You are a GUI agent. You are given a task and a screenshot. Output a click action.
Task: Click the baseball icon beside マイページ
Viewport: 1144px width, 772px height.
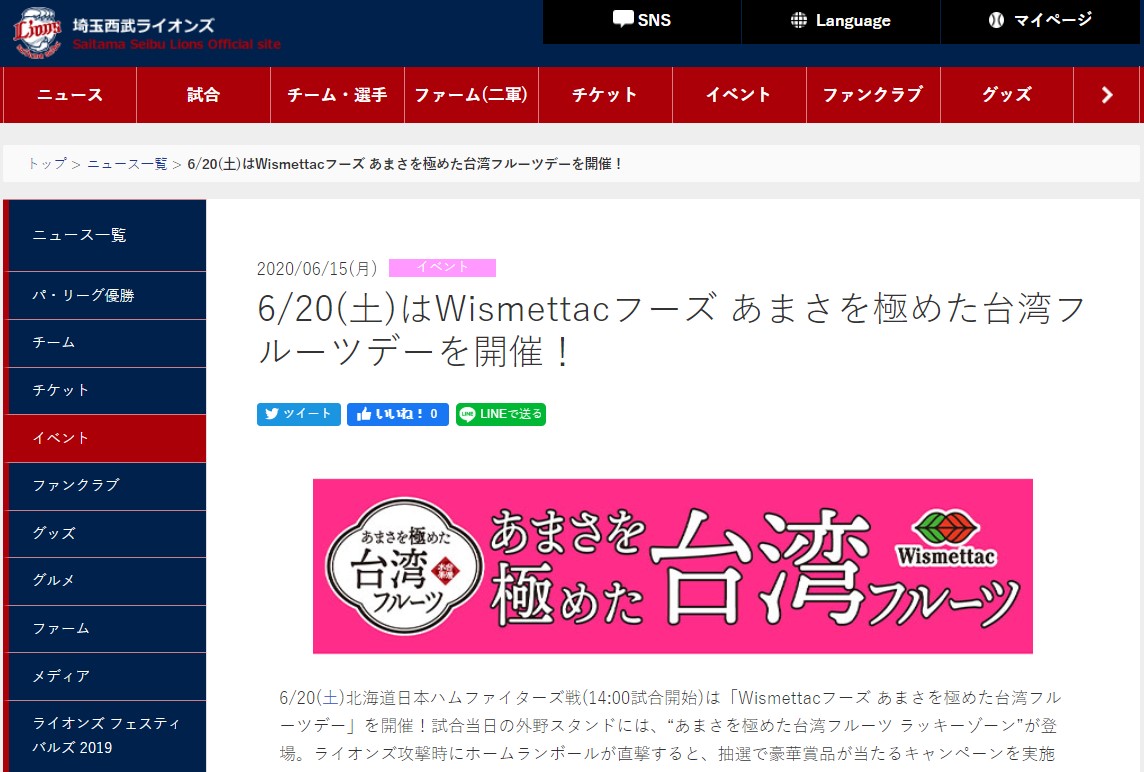(x=996, y=20)
